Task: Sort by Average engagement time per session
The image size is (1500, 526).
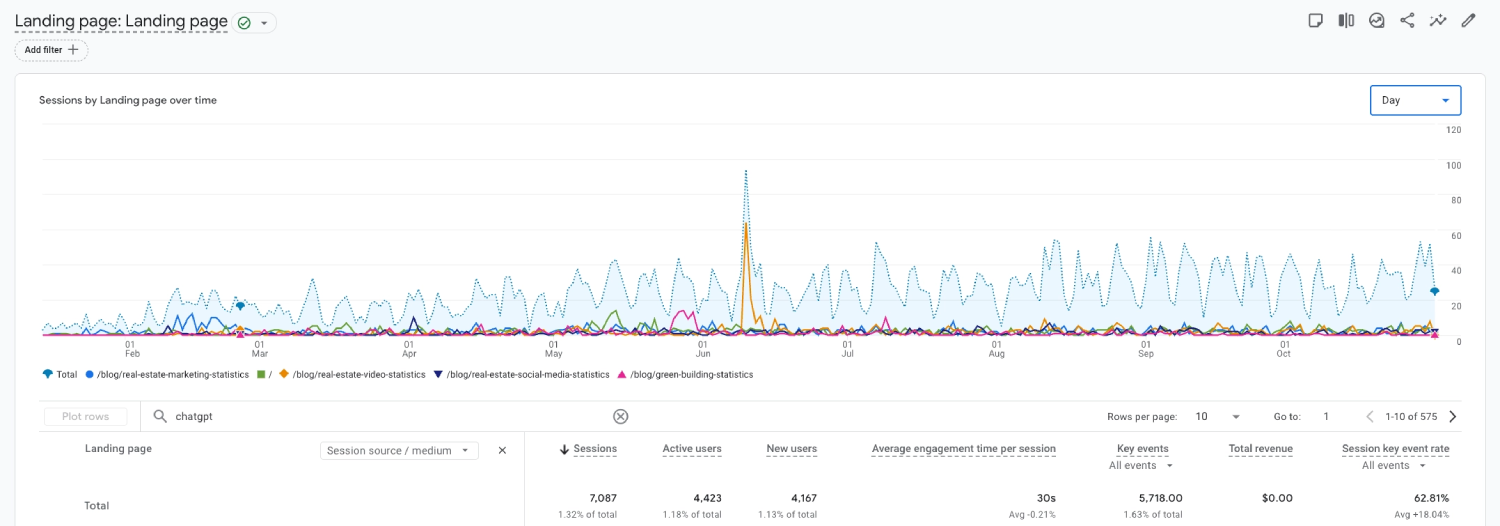Action: click(x=964, y=449)
